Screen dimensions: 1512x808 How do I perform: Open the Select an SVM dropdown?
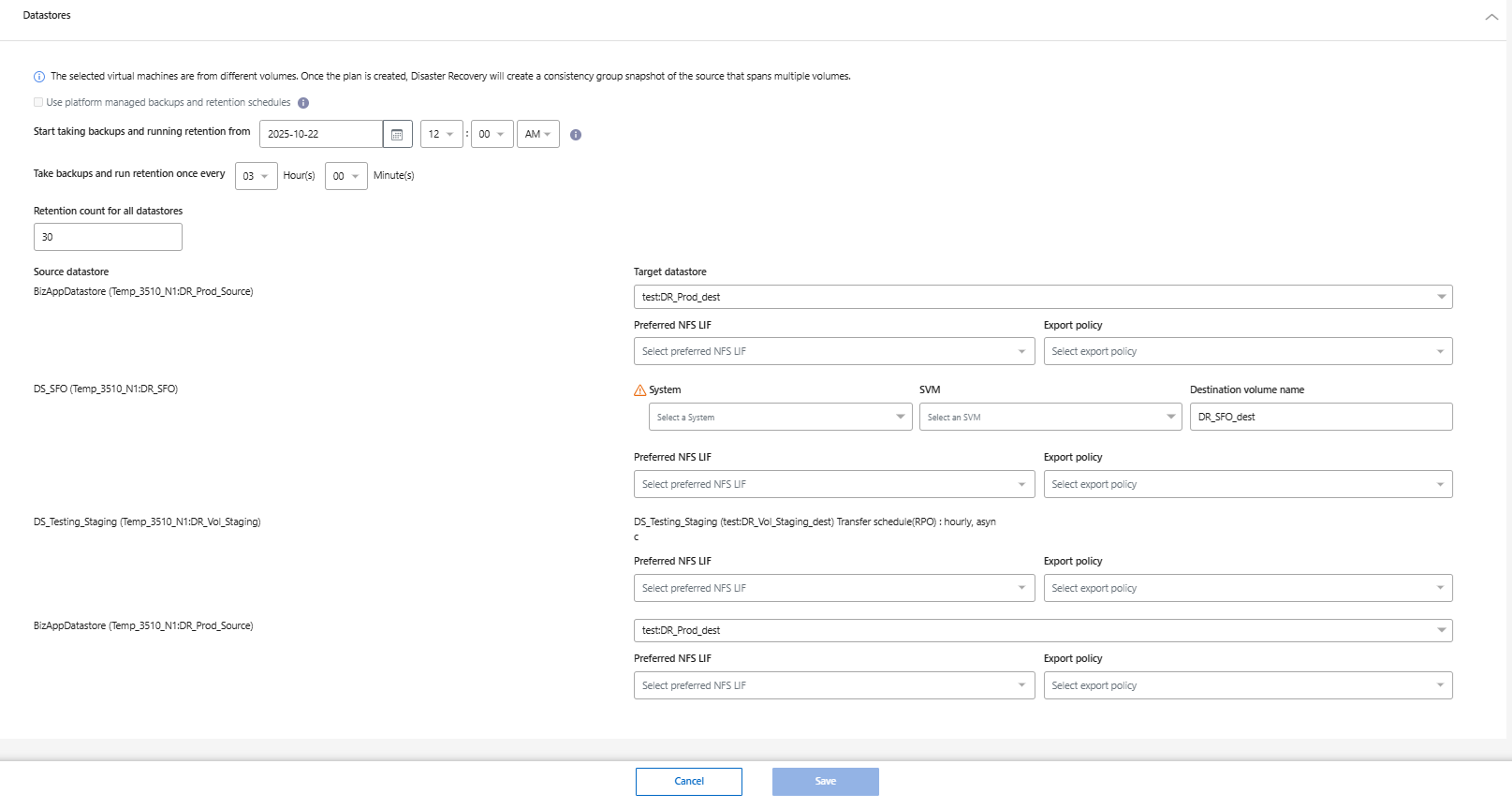1050,418
